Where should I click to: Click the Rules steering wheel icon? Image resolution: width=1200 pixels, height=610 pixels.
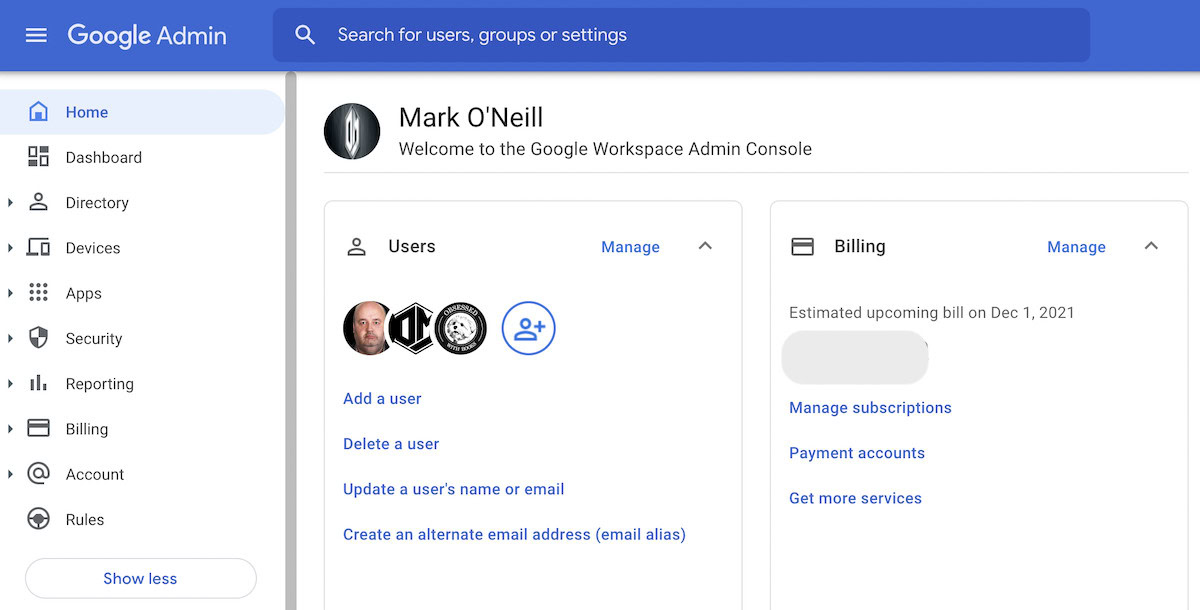click(x=38, y=519)
